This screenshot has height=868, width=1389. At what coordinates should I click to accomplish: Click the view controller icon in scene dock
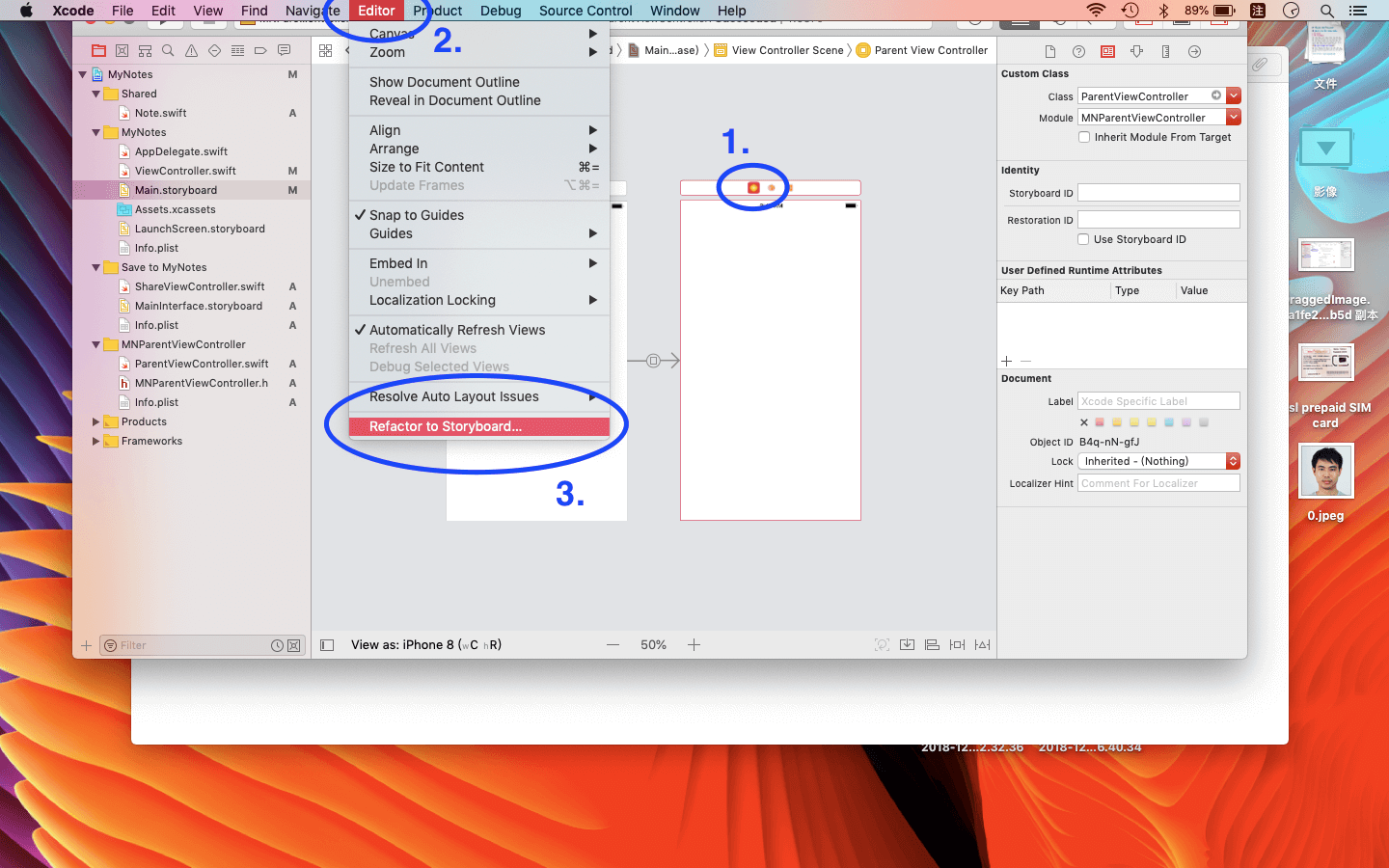pos(753,187)
